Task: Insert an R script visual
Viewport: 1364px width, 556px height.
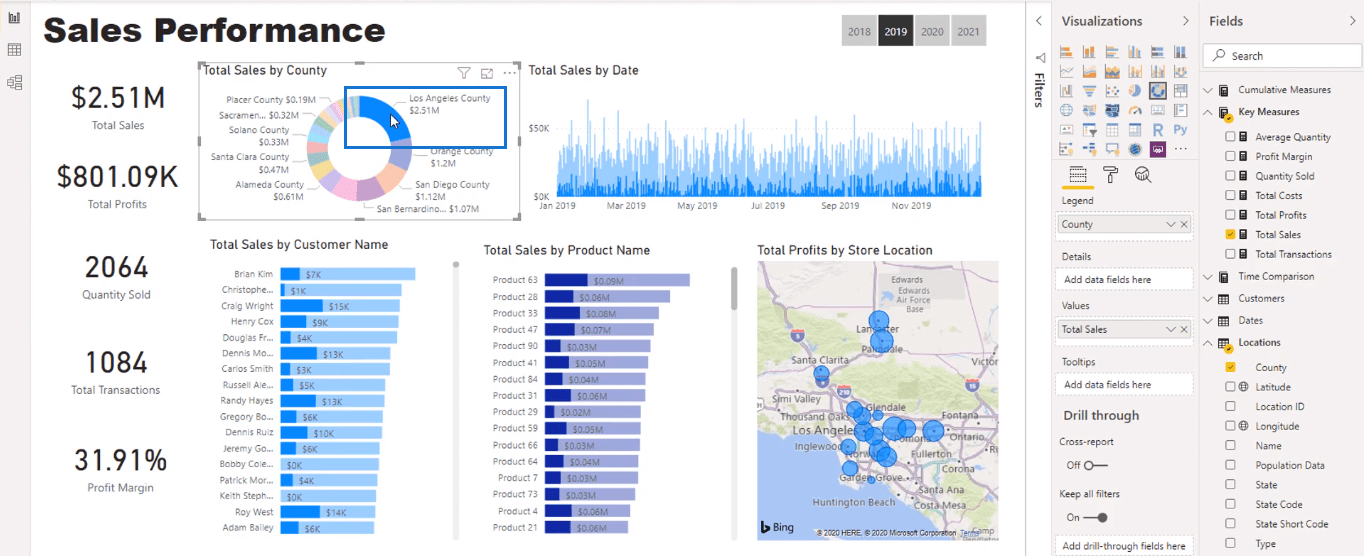Action: coord(1158,129)
